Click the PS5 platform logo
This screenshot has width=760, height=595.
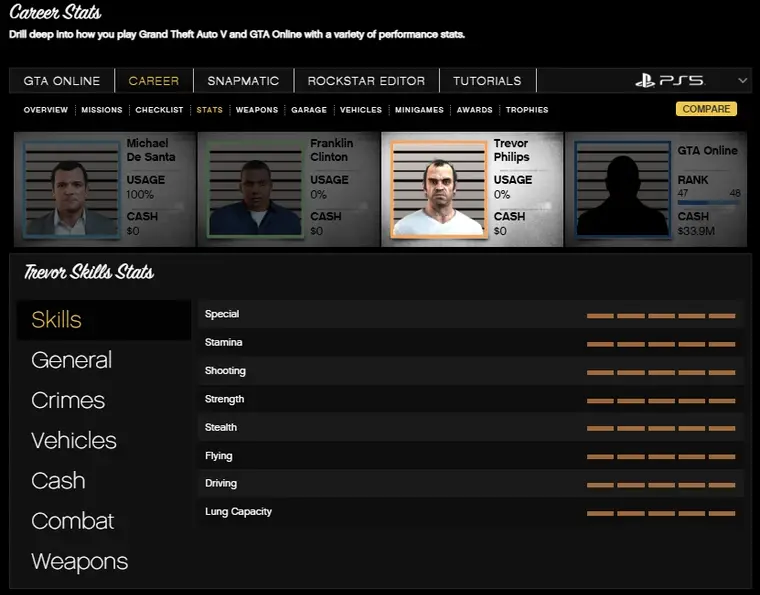point(670,80)
